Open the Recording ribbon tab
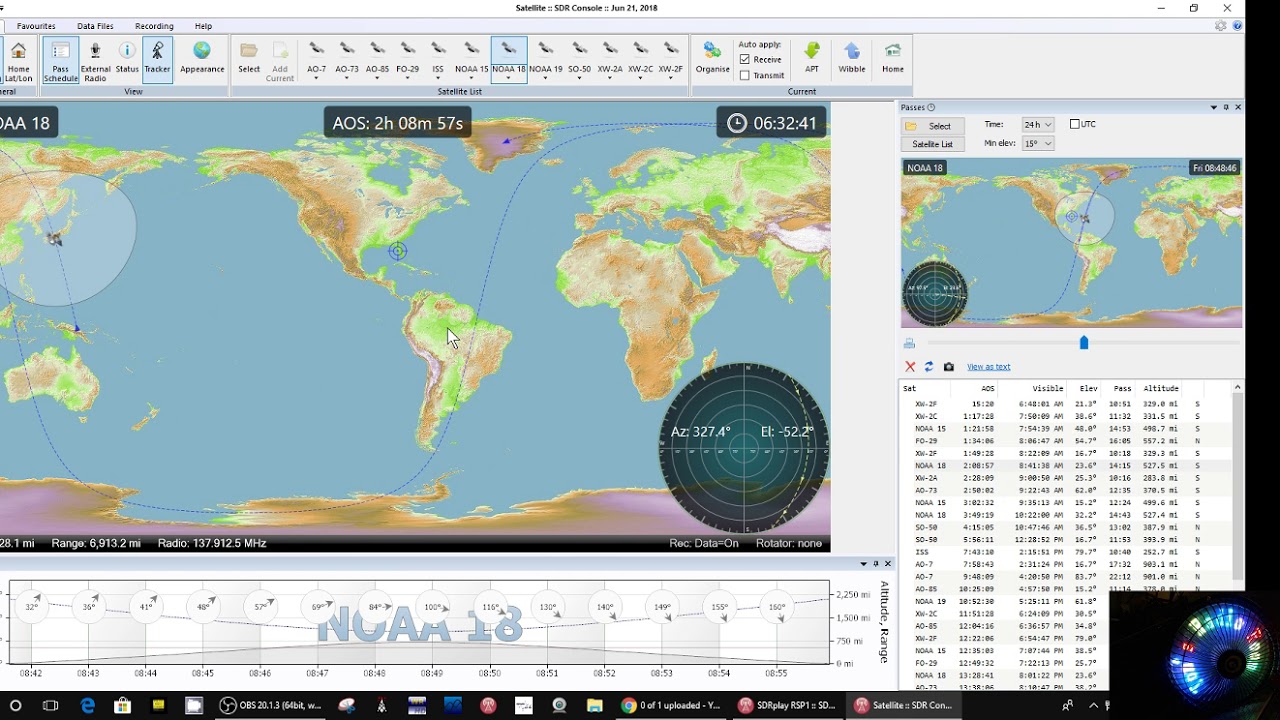 coord(154,26)
